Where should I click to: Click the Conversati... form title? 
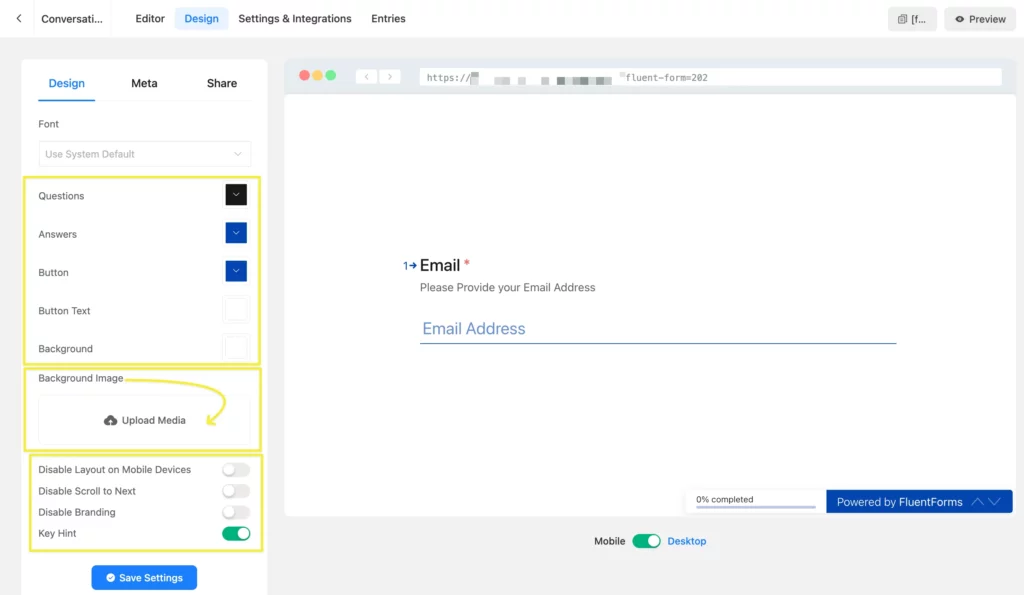coord(72,19)
